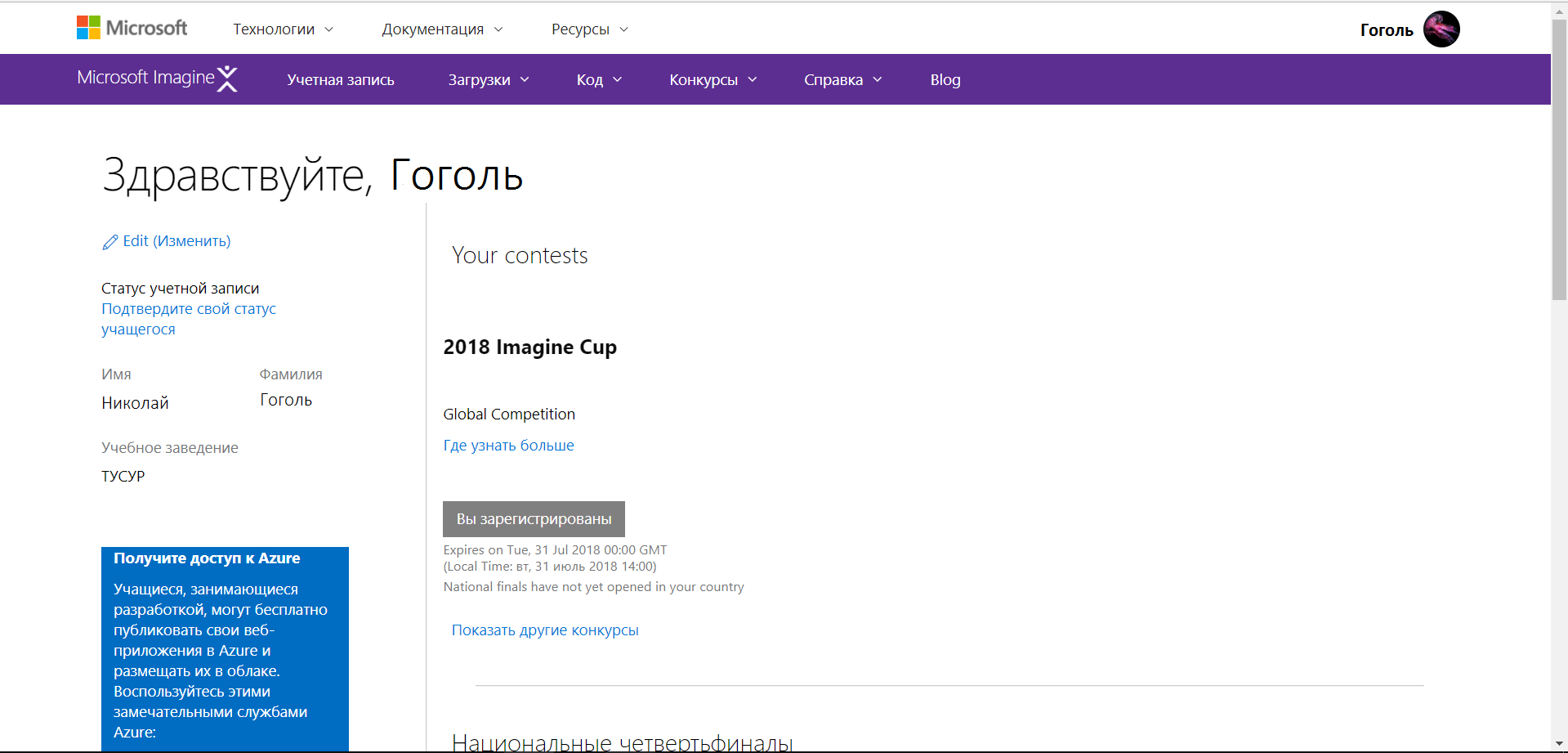The height and width of the screenshot is (753, 1568).
Task: Click Подтвердите свой статус учащегося link
Action: point(189,319)
